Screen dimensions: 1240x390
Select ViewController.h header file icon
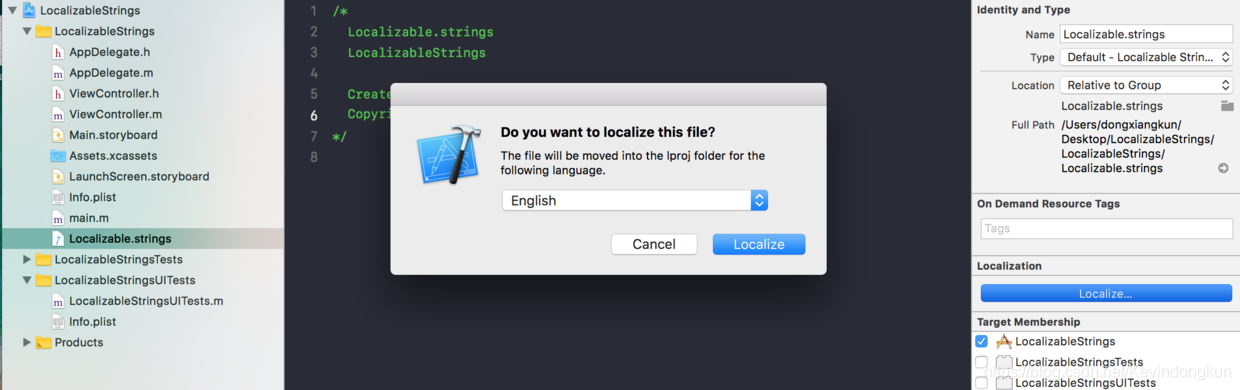click(58, 93)
